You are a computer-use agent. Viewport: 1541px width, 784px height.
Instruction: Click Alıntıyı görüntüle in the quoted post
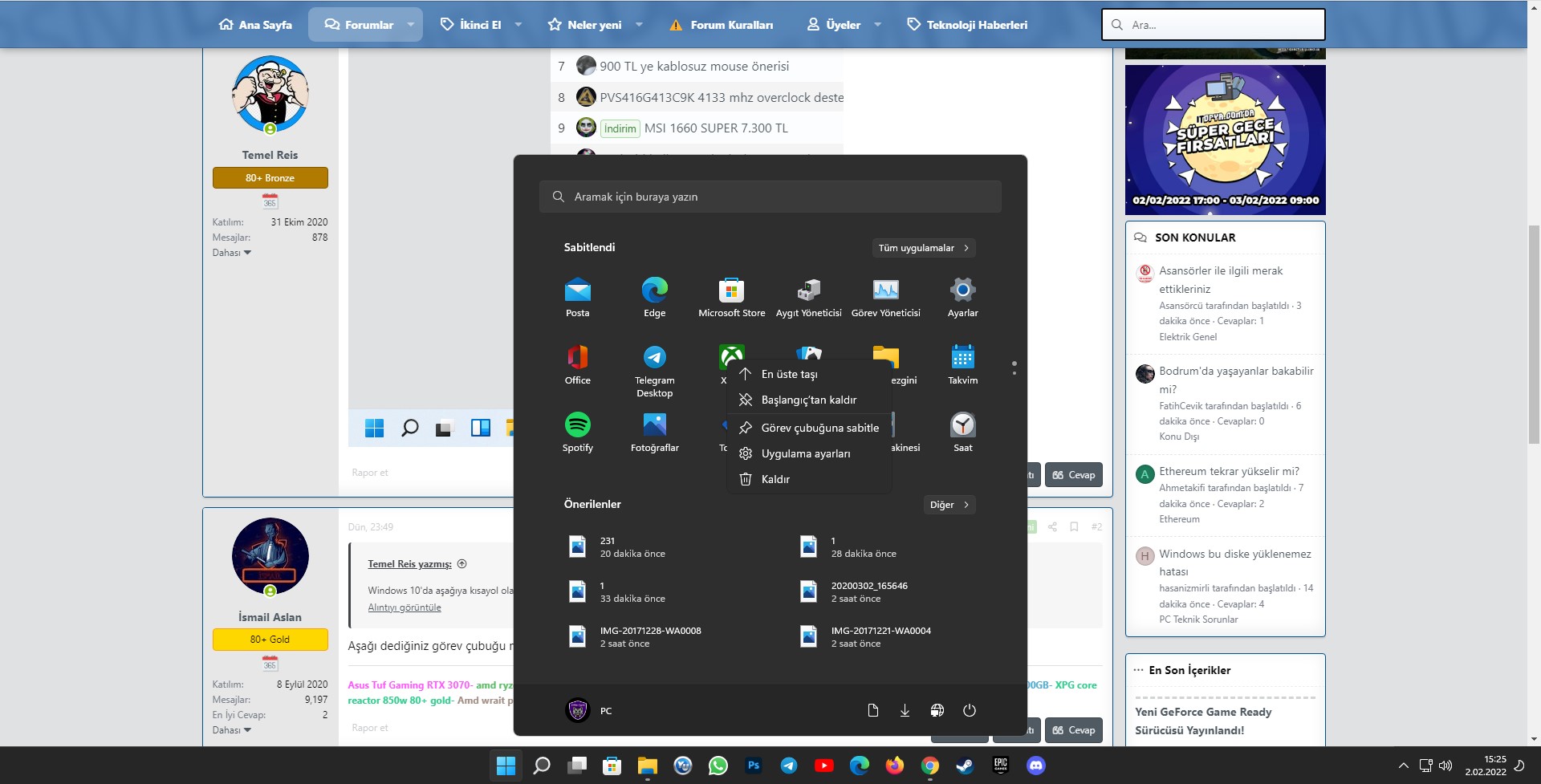pos(405,607)
